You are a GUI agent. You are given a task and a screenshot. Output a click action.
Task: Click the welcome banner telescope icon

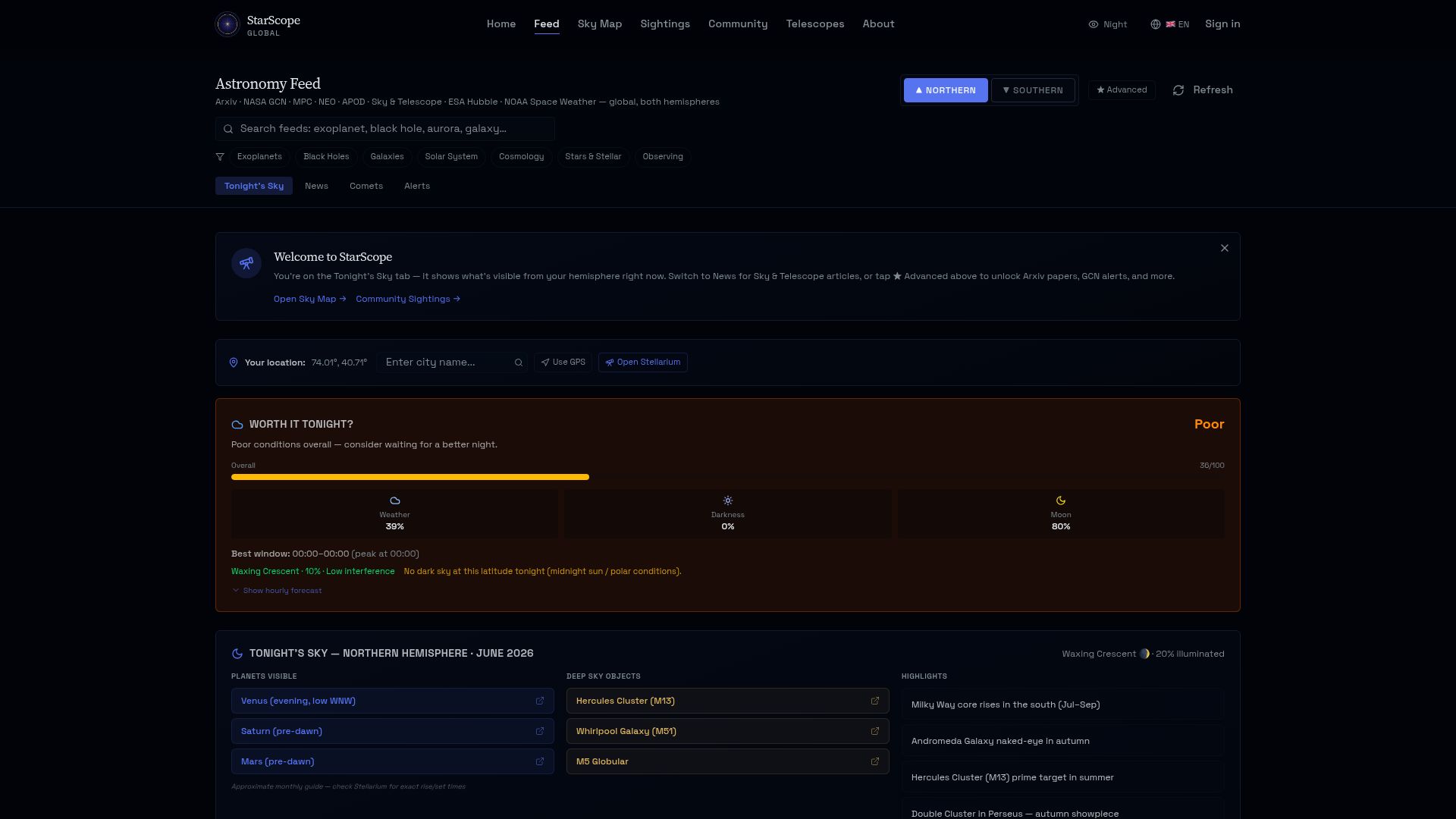tap(246, 263)
